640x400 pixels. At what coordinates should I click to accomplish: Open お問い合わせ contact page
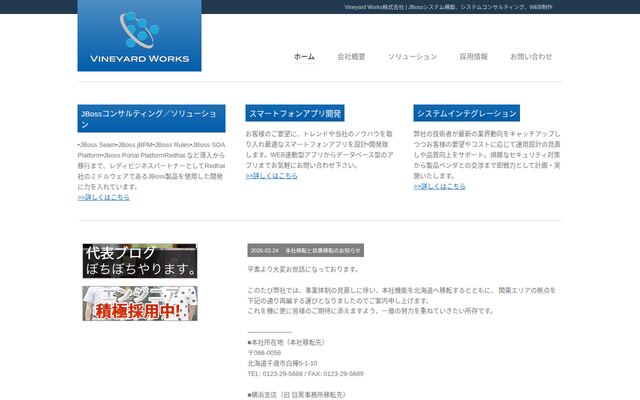click(531, 57)
